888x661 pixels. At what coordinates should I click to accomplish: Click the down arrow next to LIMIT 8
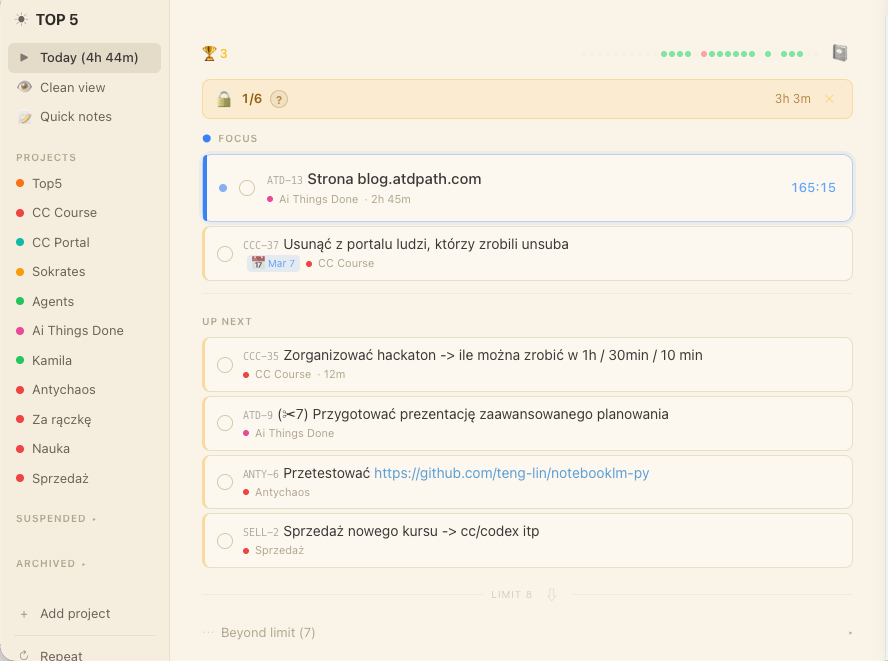point(550,594)
